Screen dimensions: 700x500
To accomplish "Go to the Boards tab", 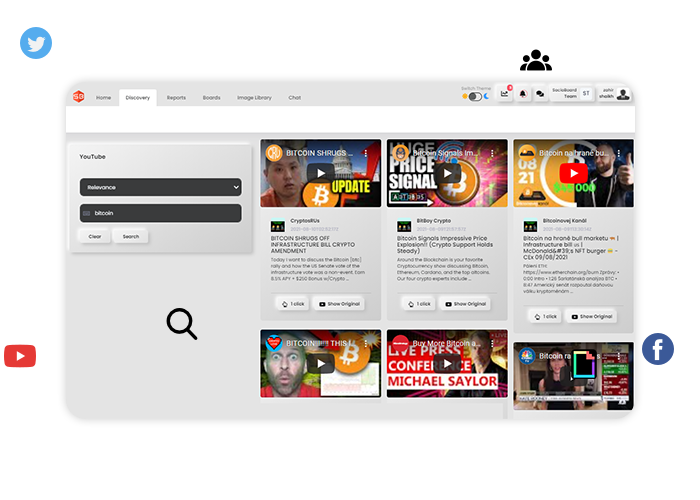I will coord(211,98).
